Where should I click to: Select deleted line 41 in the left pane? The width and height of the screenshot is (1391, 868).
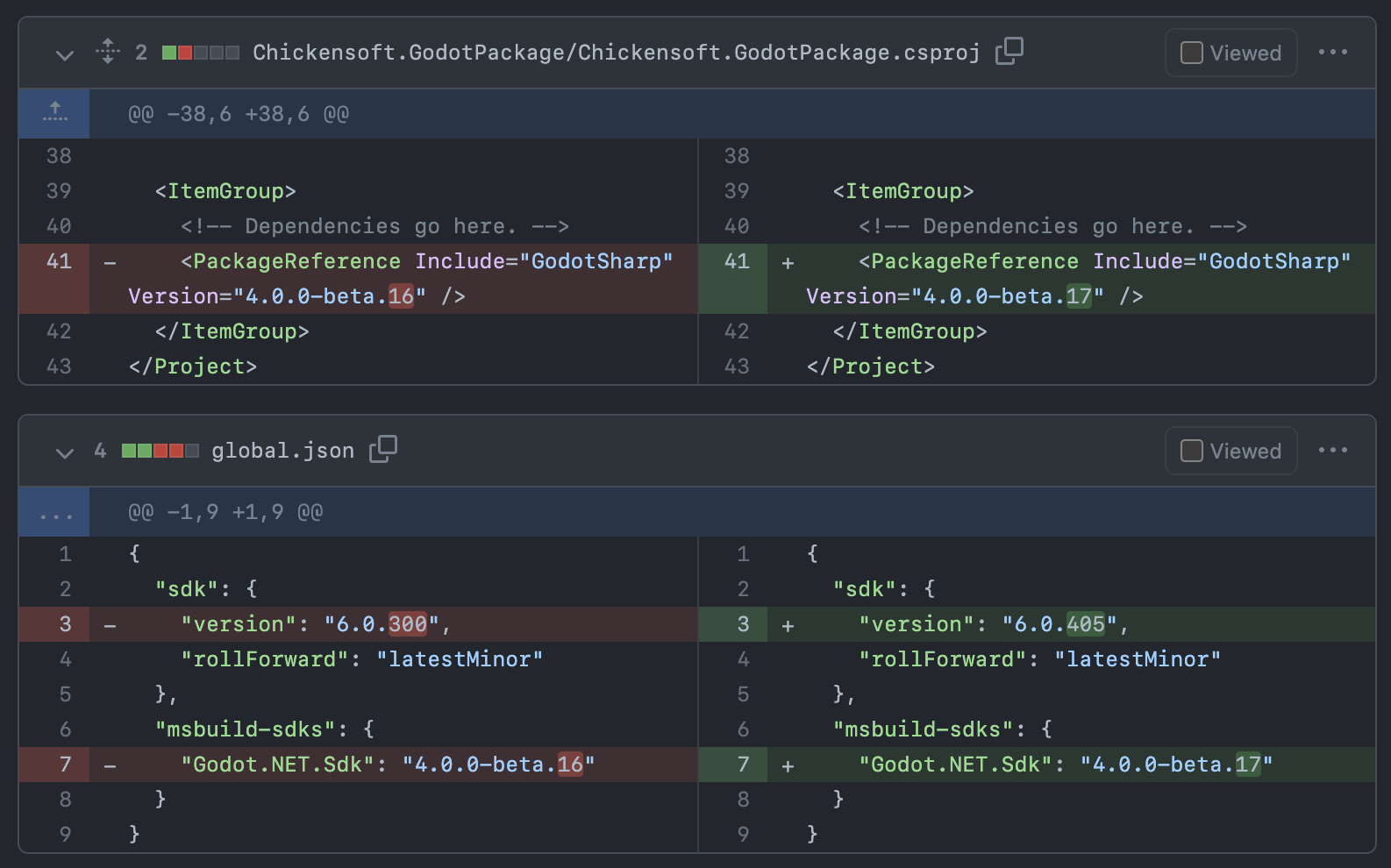click(x=59, y=261)
